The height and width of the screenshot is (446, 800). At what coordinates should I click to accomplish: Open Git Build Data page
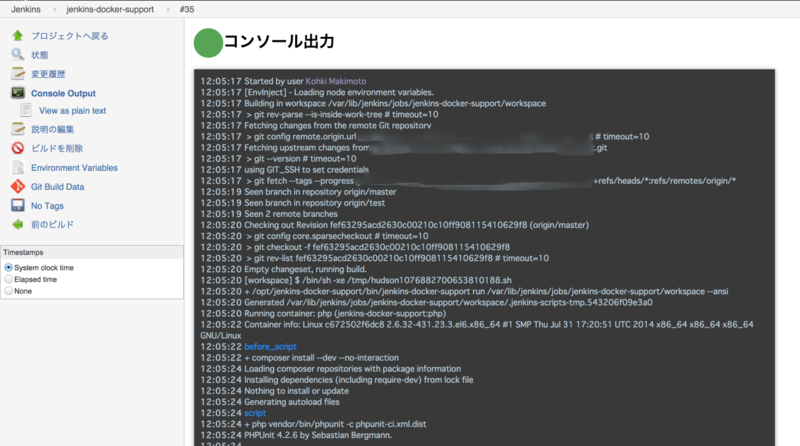[x=58, y=187]
